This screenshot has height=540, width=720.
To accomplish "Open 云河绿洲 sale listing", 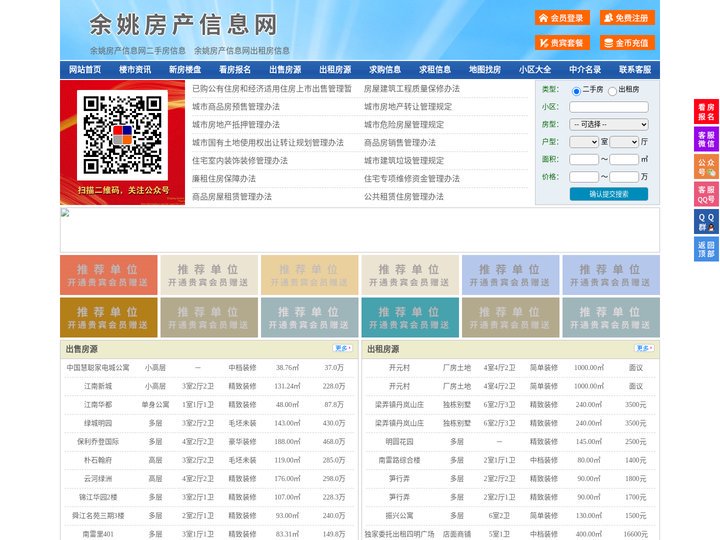I will coord(98,478).
